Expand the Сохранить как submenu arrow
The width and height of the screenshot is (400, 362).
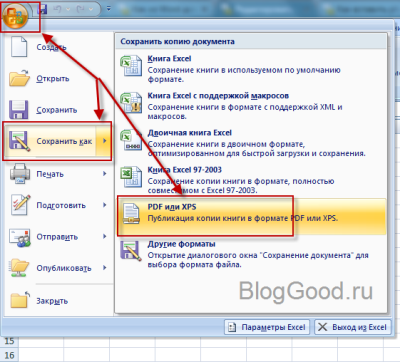coord(104,141)
